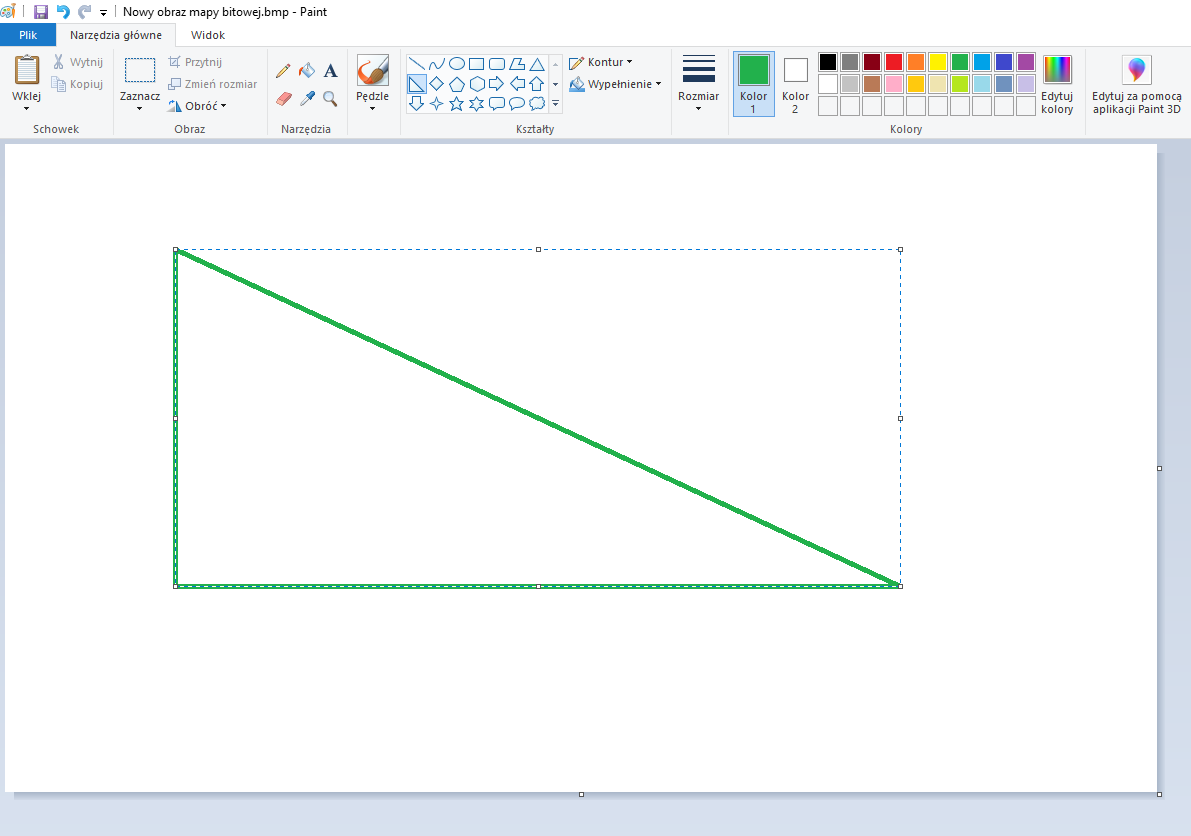Click Edytuj za pomocą aplikacji Paint 3D

[1136, 83]
